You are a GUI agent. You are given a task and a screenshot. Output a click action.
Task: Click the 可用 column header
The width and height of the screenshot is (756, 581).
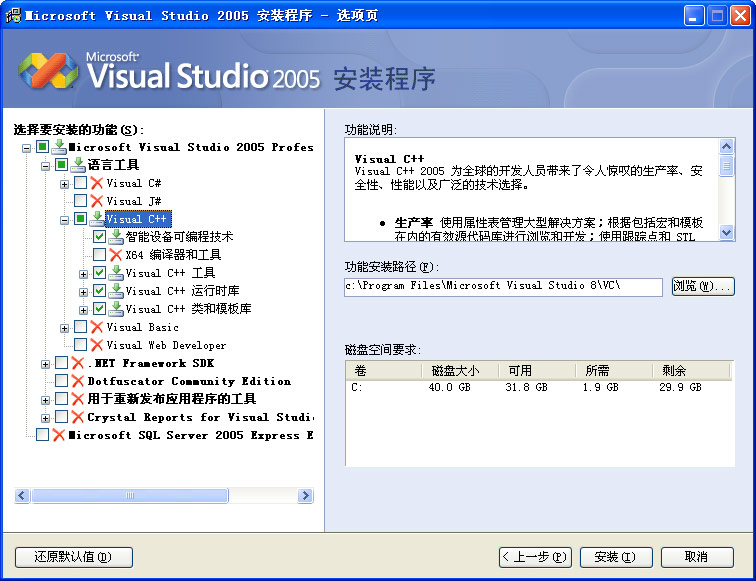coord(537,371)
